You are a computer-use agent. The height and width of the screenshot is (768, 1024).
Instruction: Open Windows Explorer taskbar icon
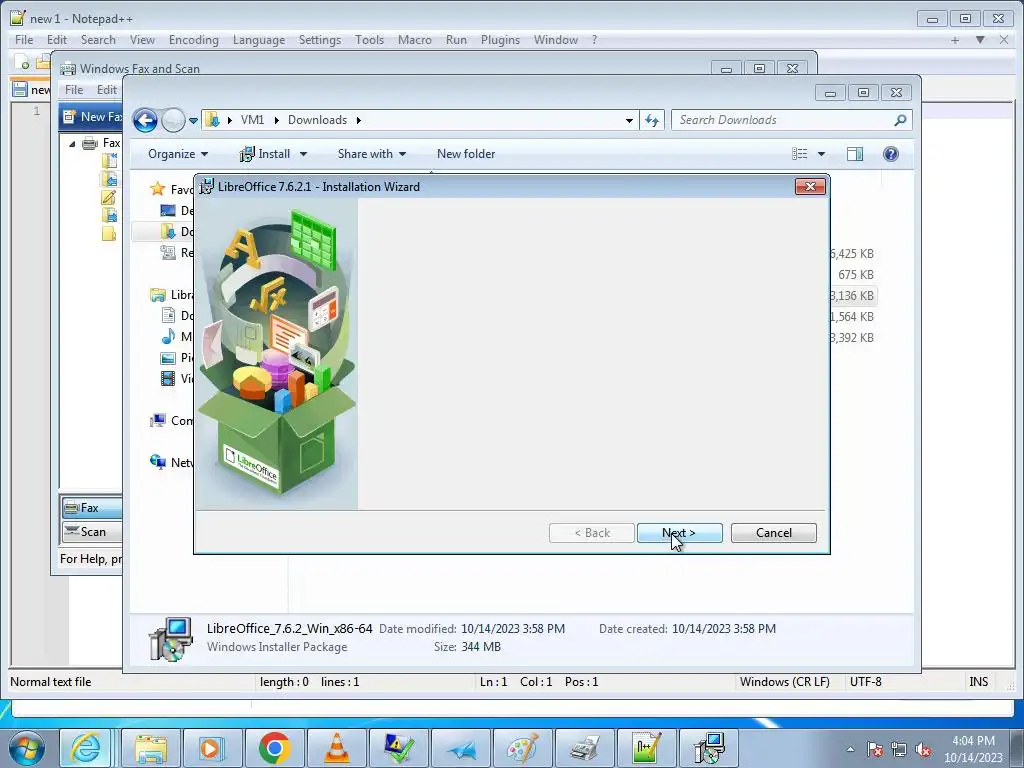tap(150, 748)
